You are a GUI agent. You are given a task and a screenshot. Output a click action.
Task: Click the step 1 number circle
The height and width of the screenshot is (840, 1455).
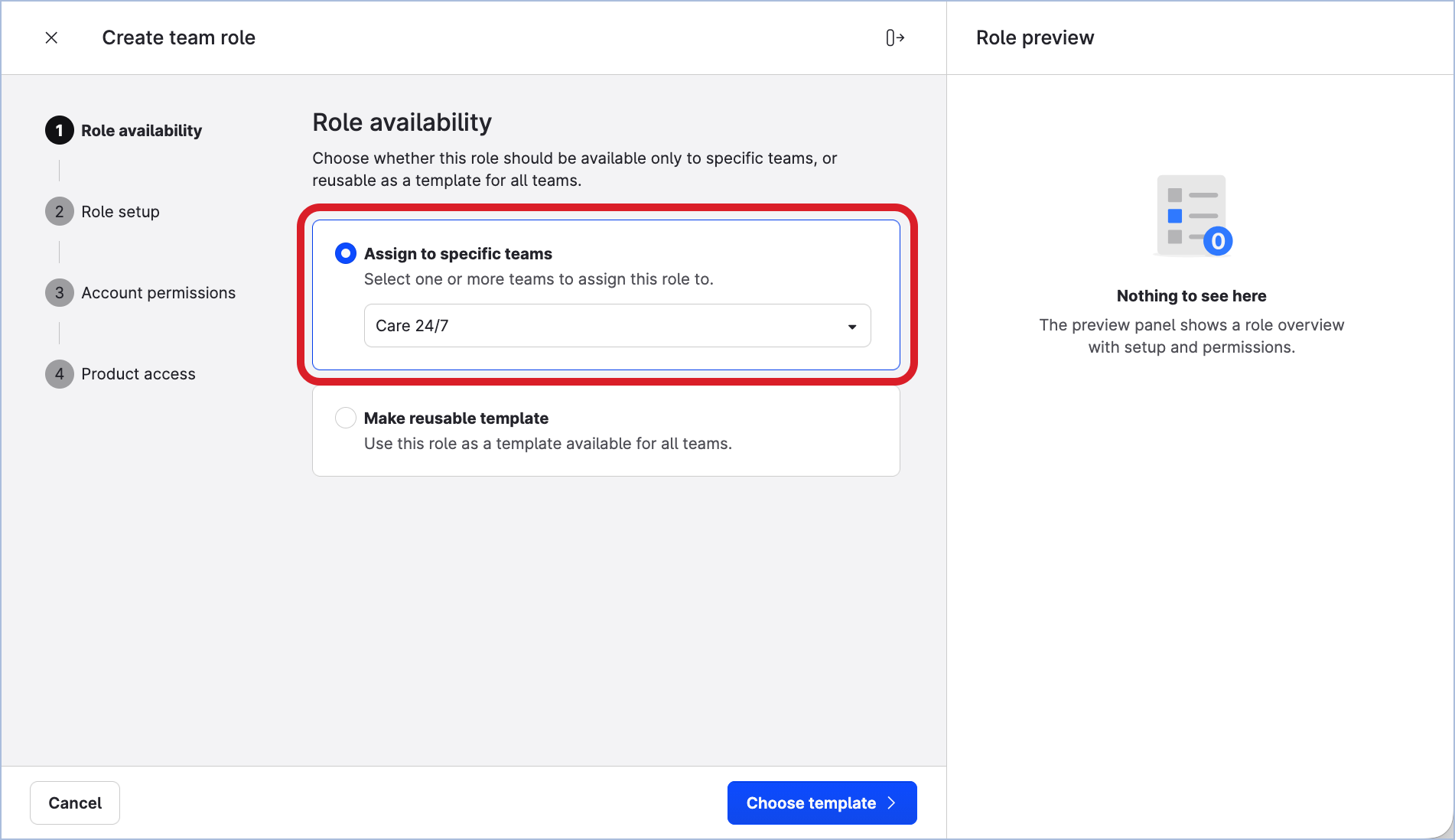tap(59, 131)
